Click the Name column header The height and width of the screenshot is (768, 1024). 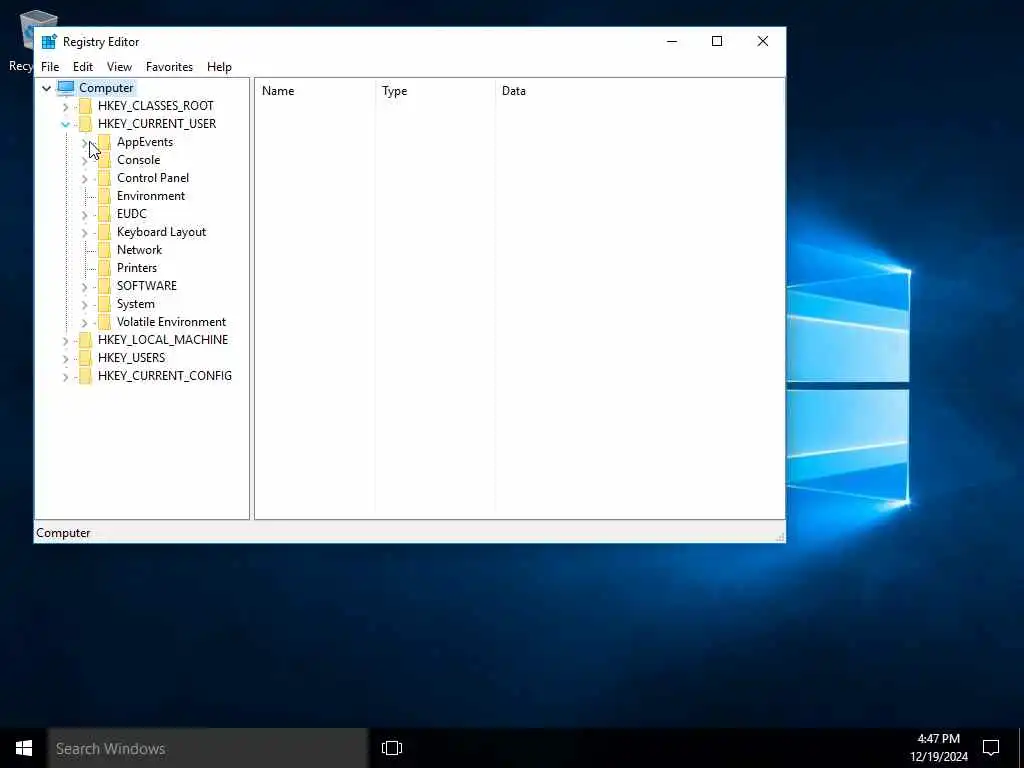pyautogui.click(x=315, y=91)
